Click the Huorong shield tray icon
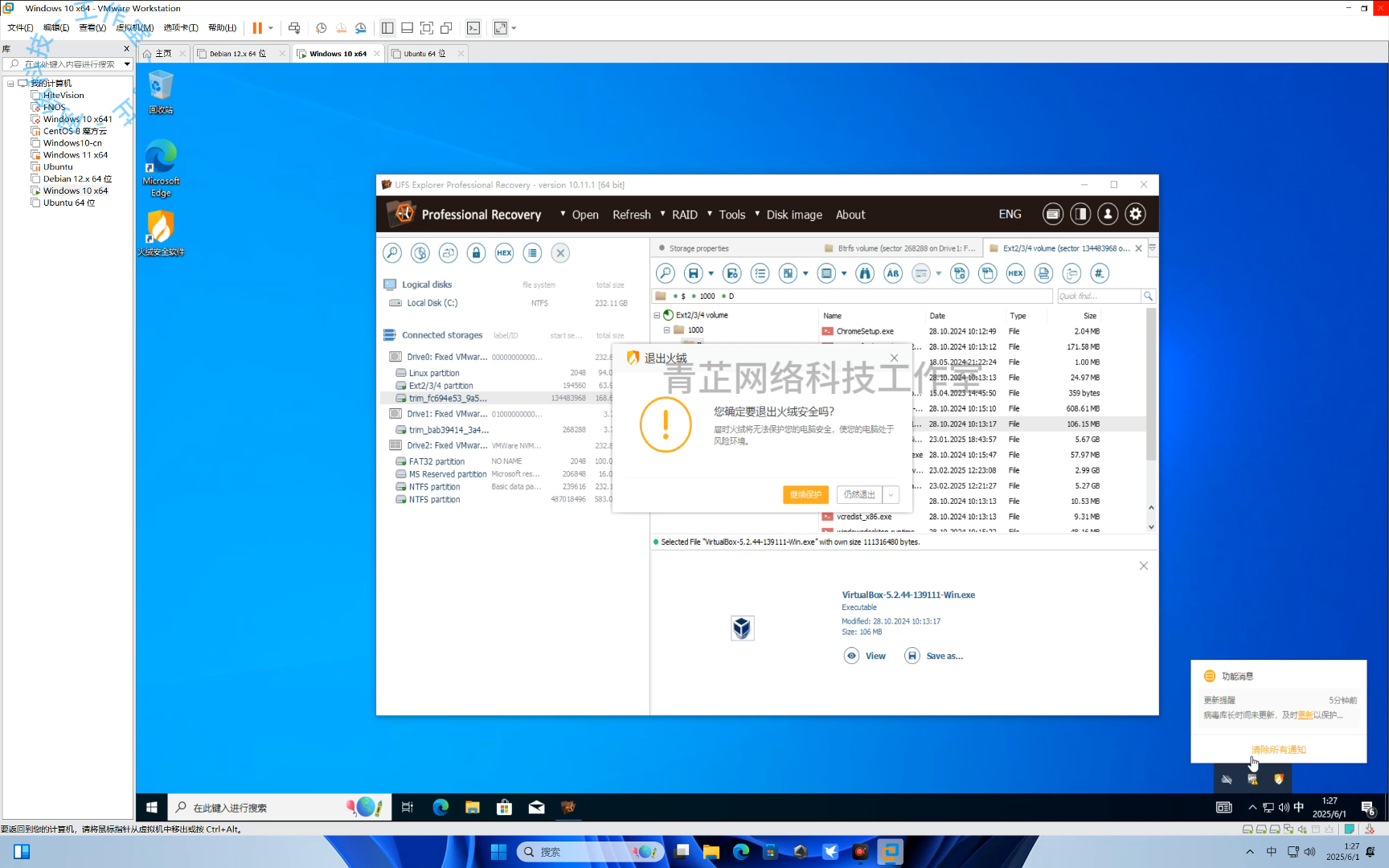This screenshot has width=1389, height=868. point(1278,779)
